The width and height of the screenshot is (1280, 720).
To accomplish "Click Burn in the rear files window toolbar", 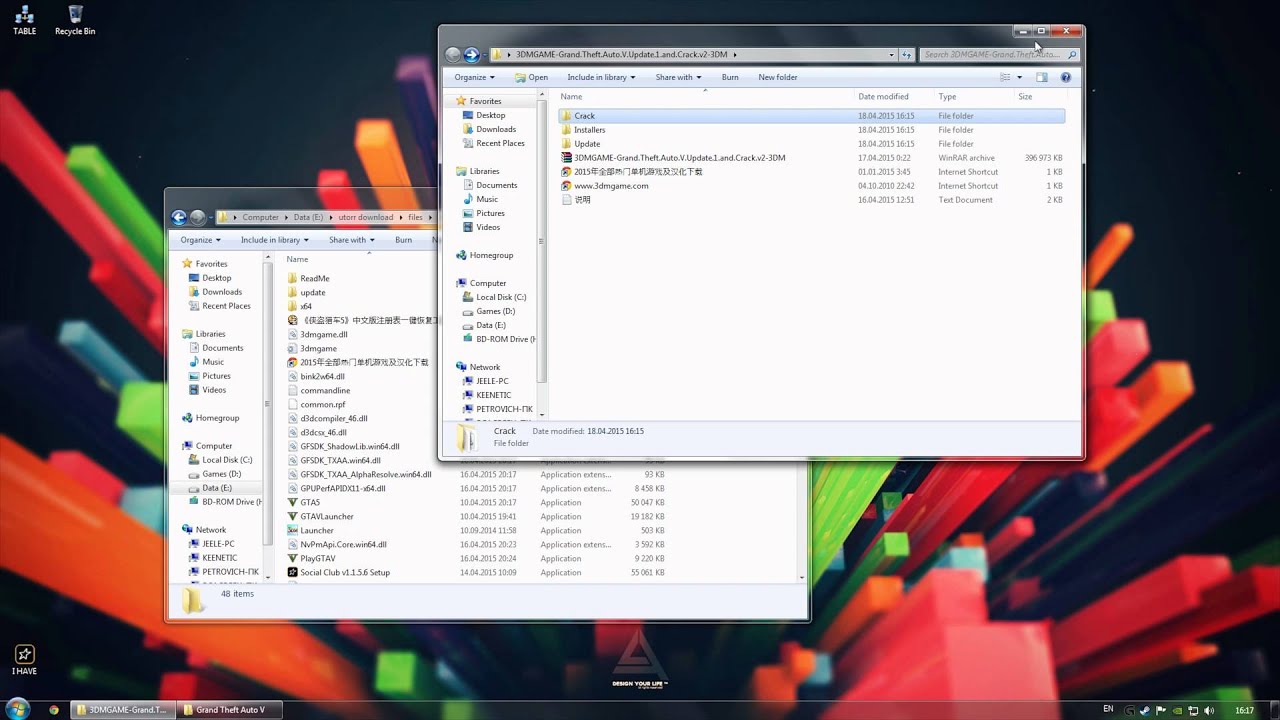I will pyautogui.click(x=403, y=240).
